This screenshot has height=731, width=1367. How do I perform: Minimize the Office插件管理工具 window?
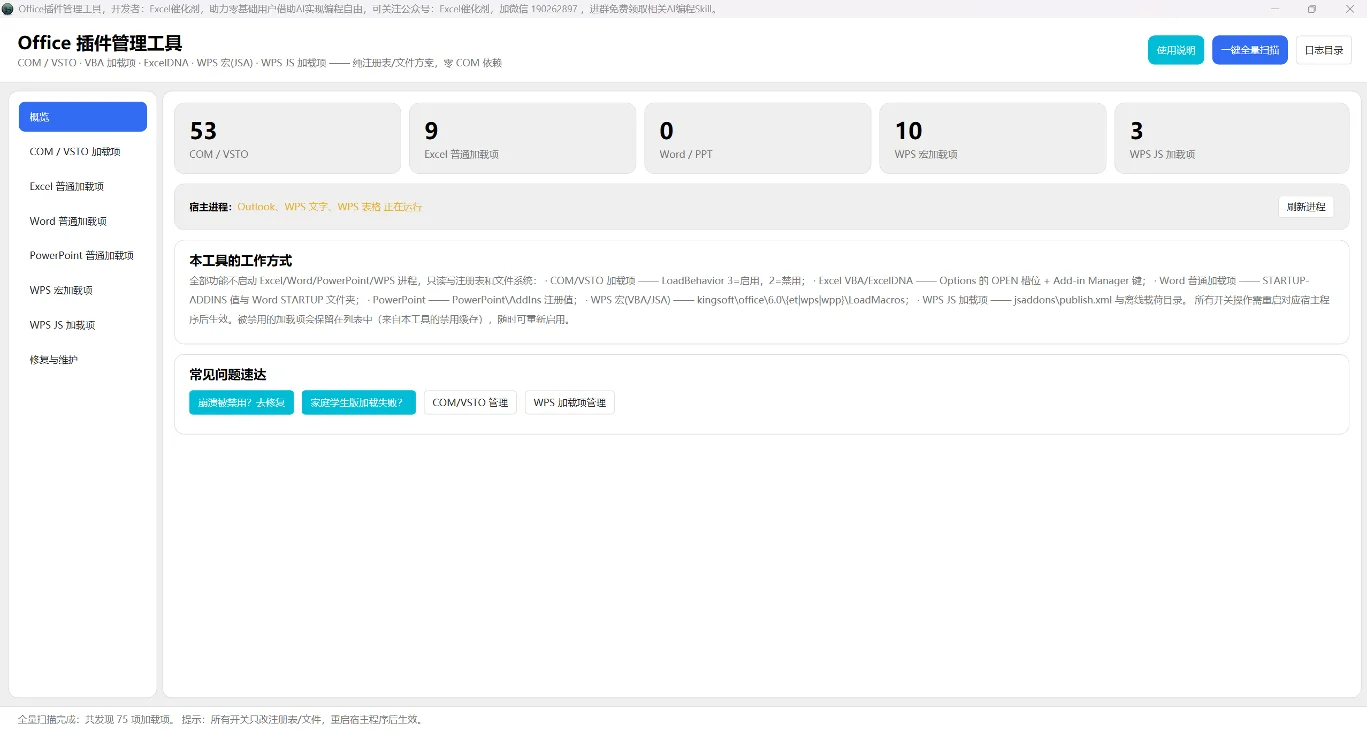[x=1275, y=9]
